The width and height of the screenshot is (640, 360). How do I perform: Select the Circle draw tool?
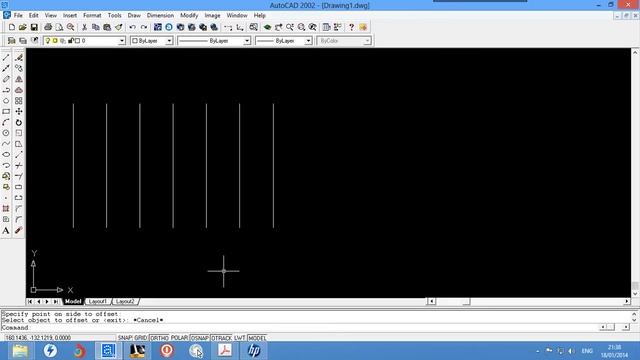(x=6, y=133)
